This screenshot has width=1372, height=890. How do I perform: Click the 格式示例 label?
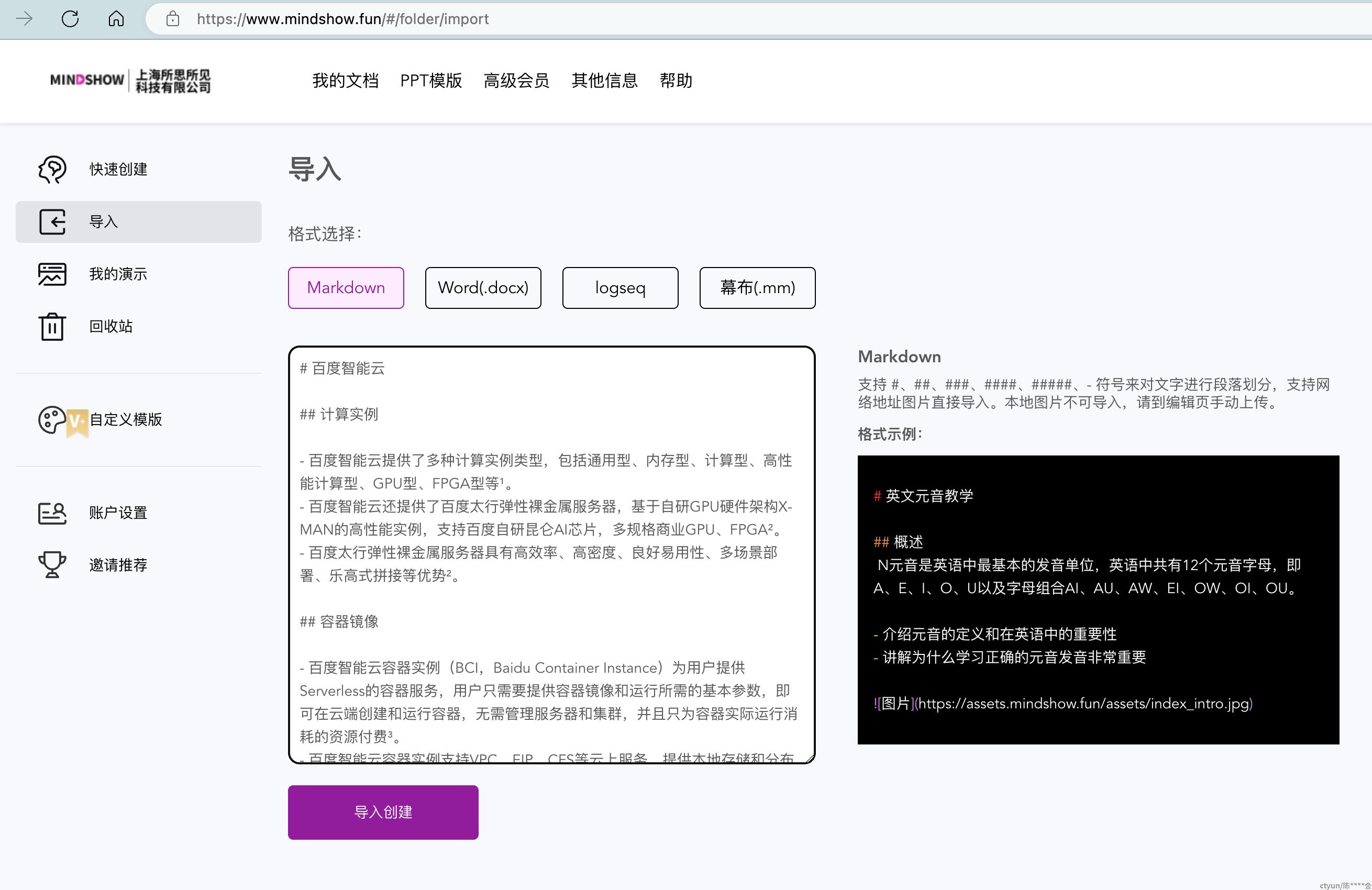tap(890, 434)
